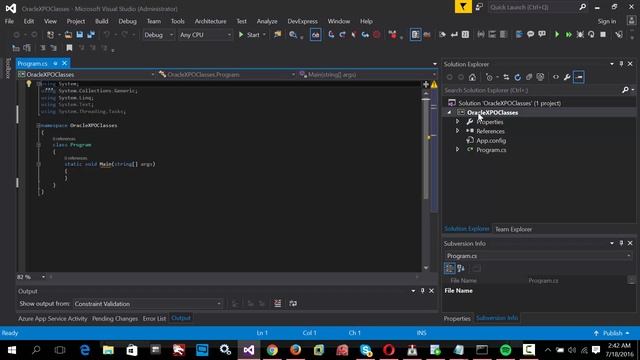Switch to the Team Explorer tab

tap(513, 229)
